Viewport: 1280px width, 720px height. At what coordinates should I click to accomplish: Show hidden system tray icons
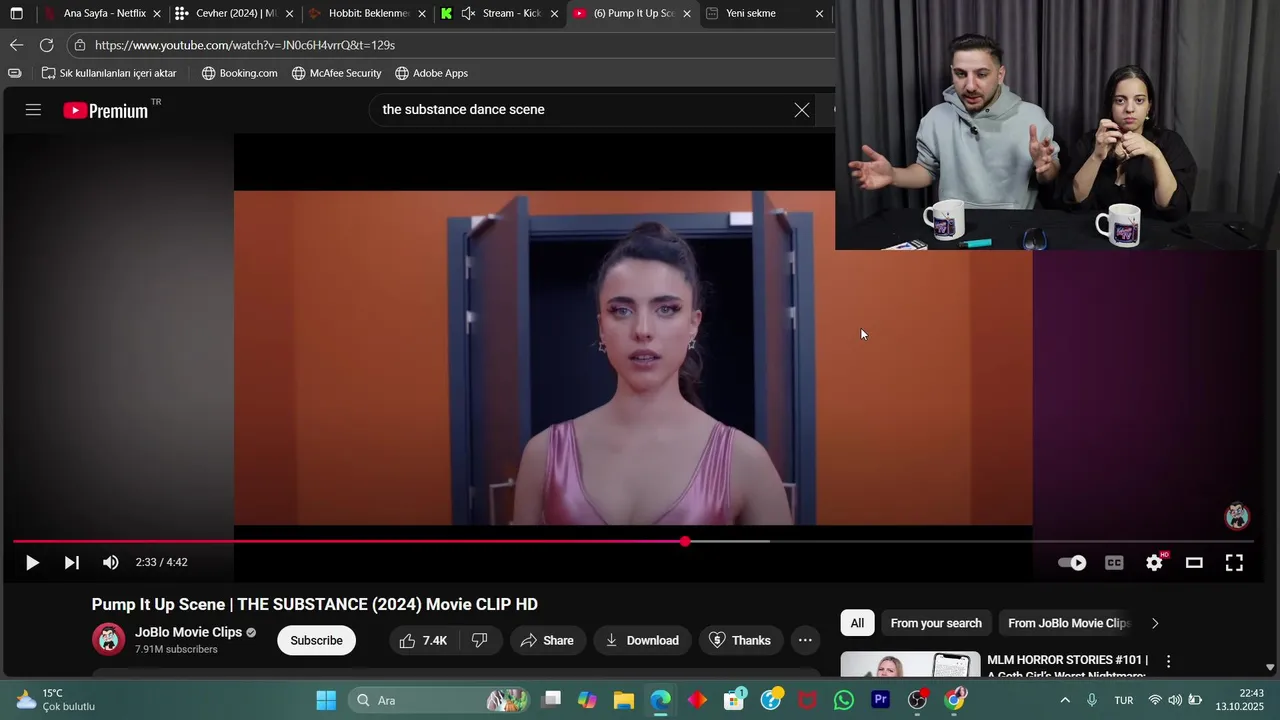coord(1065,700)
